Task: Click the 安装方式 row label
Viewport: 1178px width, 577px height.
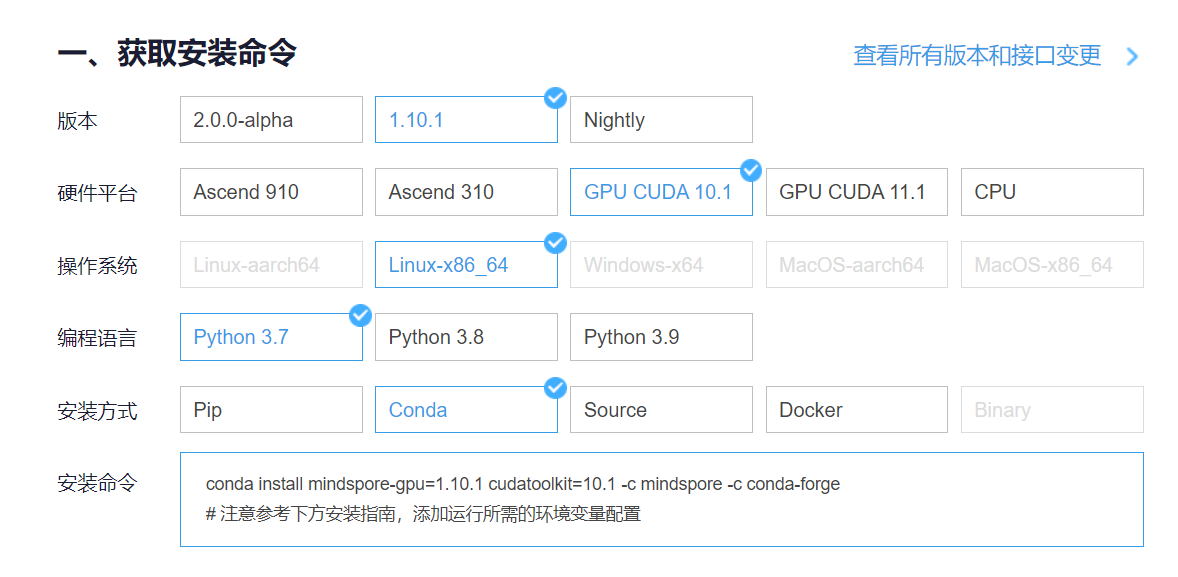Action: tap(98, 411)
